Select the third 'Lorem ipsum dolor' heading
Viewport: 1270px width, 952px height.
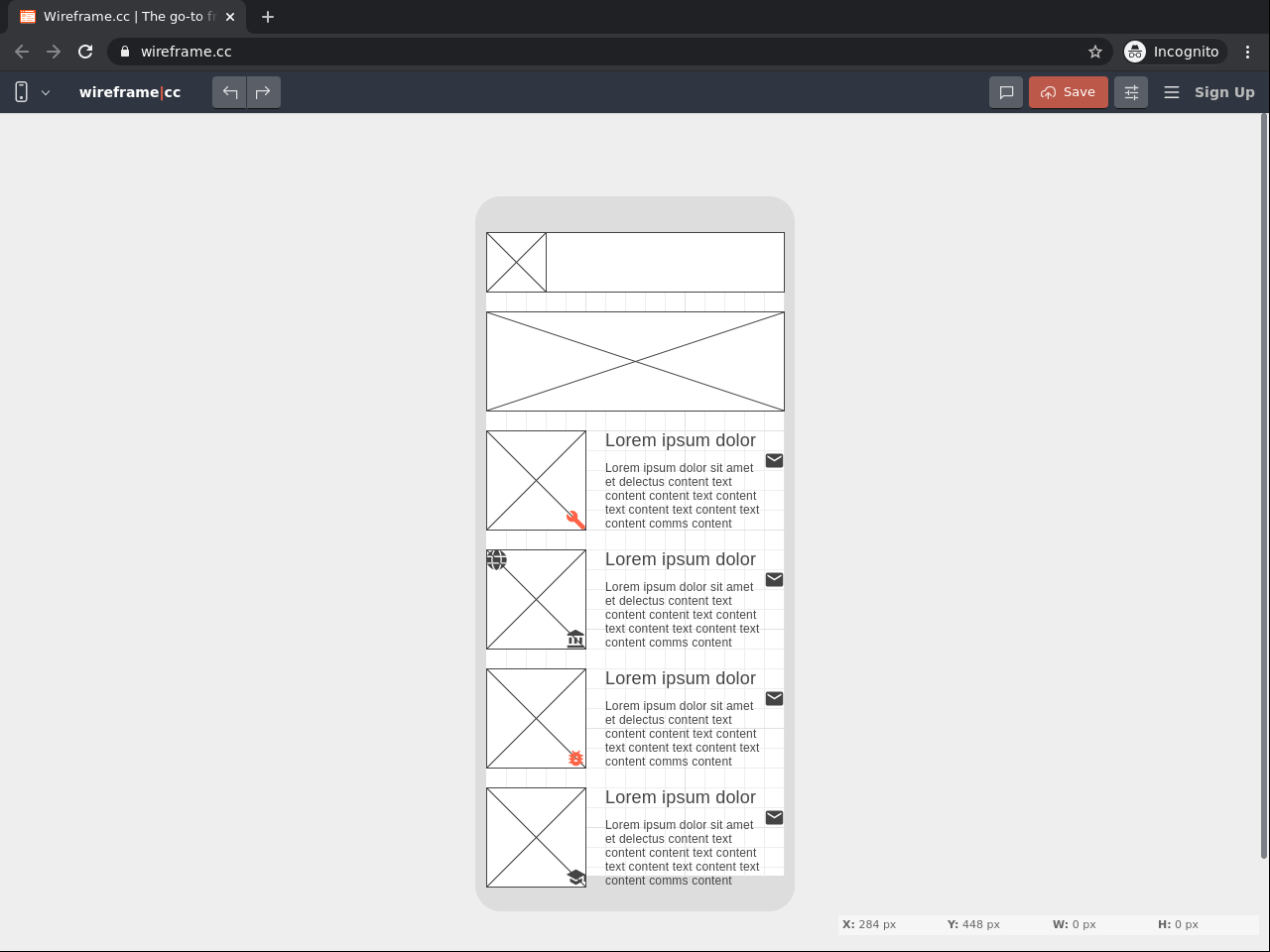click(681, 678)
